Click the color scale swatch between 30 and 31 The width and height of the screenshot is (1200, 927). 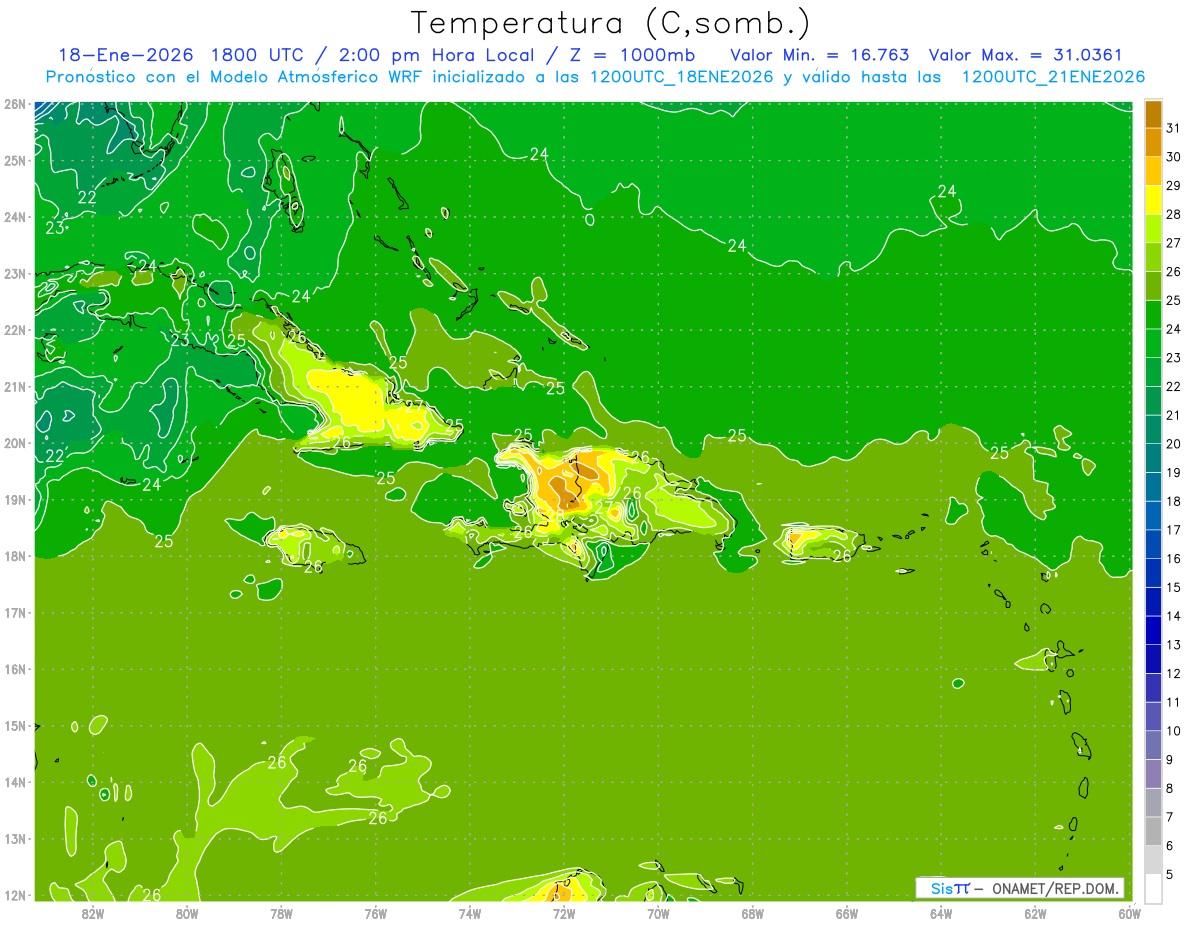pos(1153,142)
